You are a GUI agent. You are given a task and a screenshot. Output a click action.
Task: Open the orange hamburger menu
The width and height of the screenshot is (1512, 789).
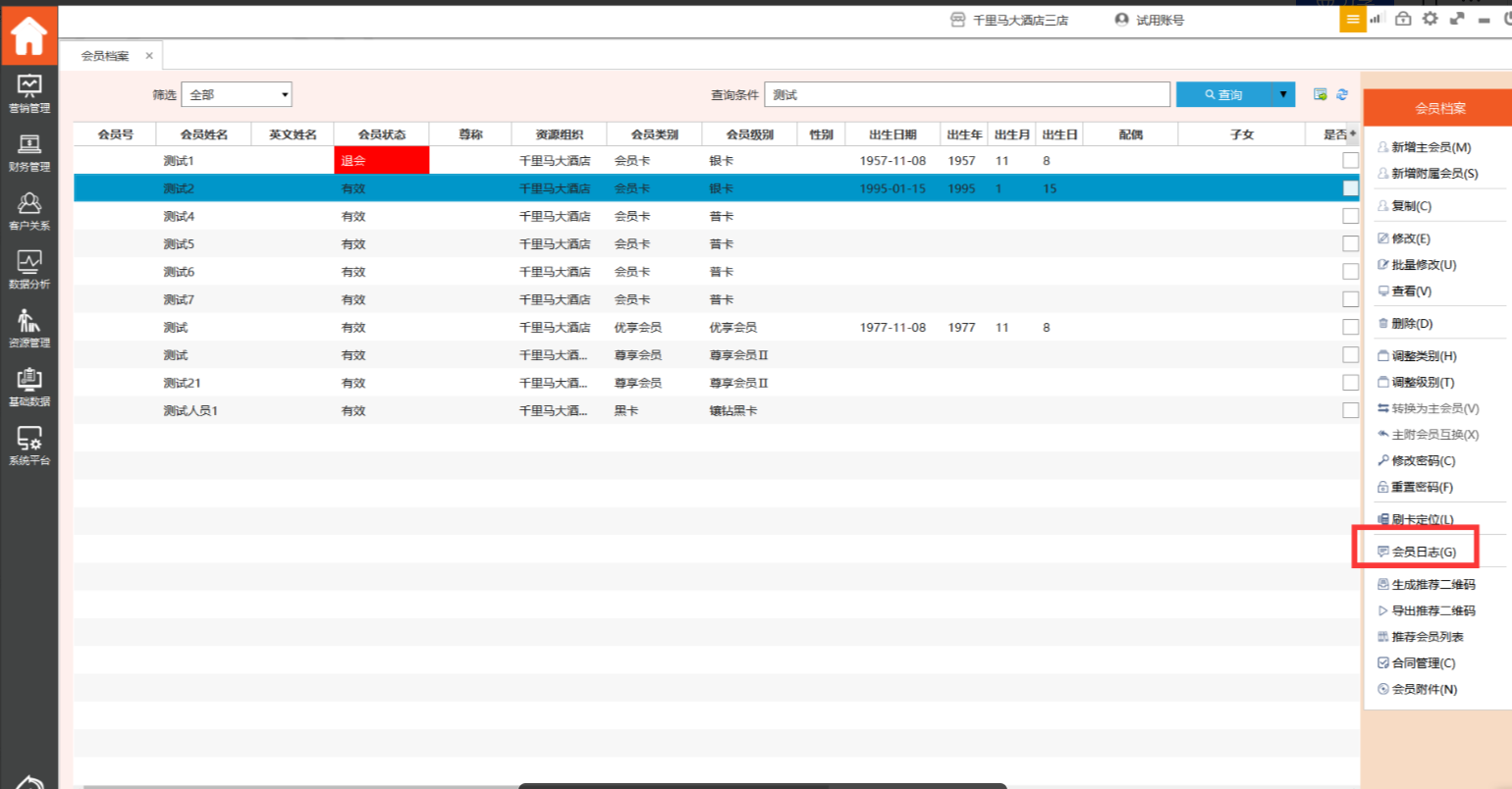(x=1353, y=20)
